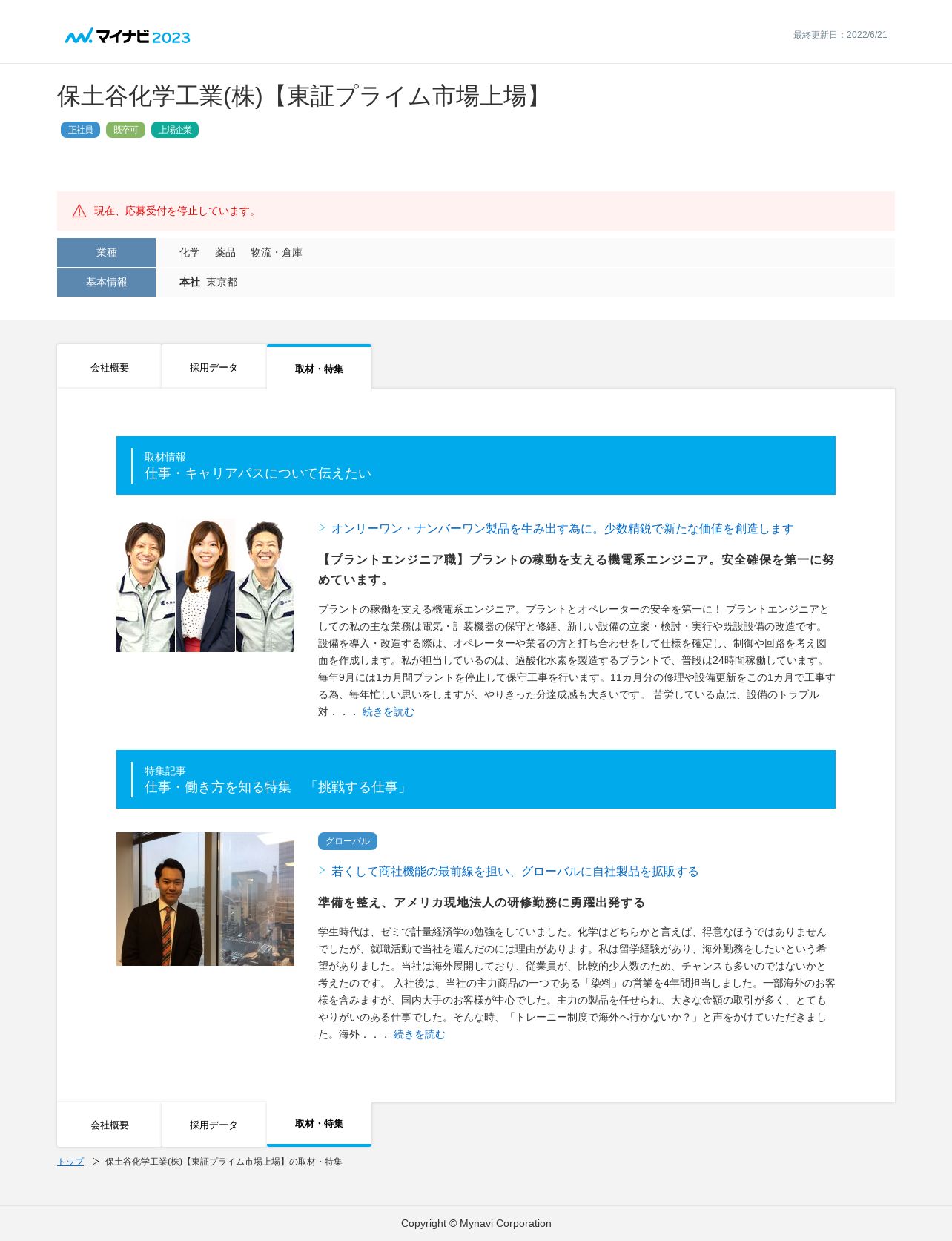
Task: Click the arrow before the 若くして商社機能 link
Action: (323, 871)
